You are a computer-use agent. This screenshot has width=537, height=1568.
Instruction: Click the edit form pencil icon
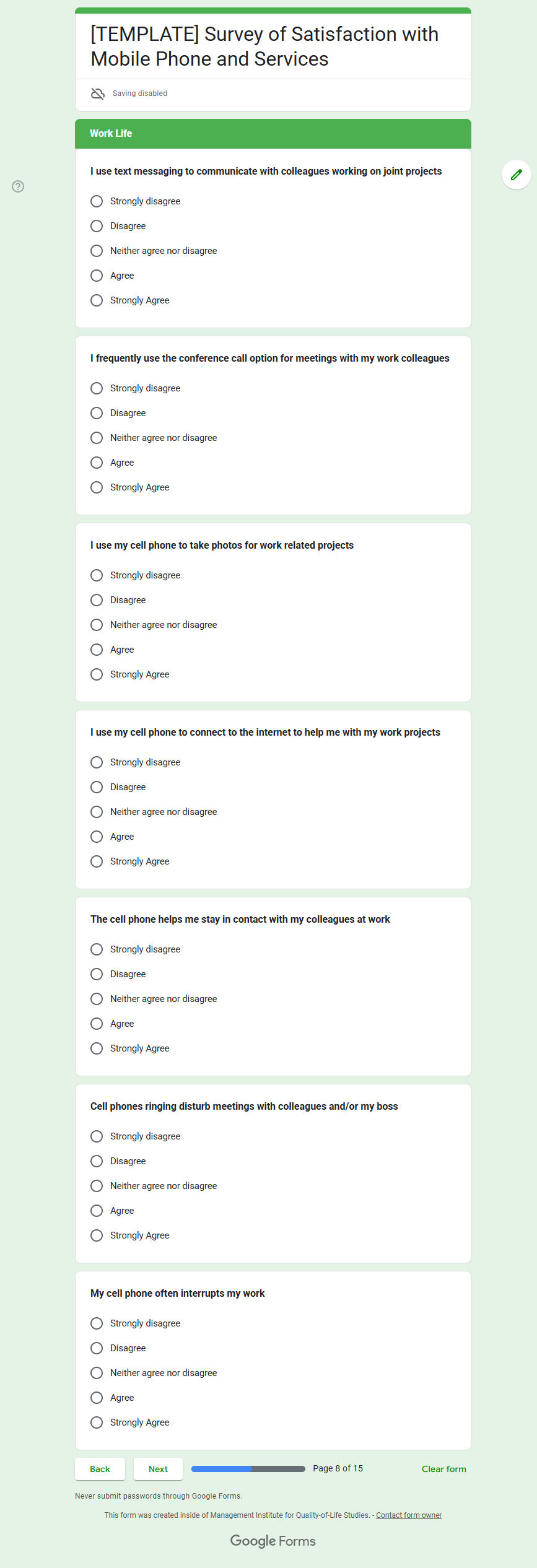pyautogui.click(x=516, y=175)
